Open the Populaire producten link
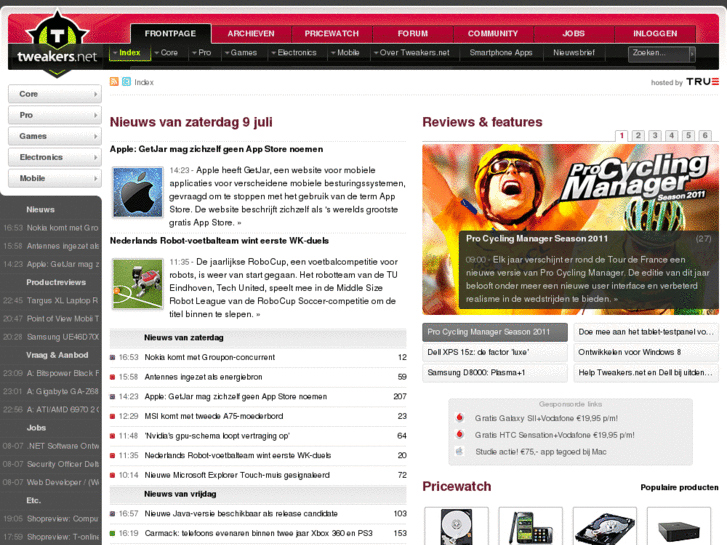Screen dimensions: 727x545 pos(679,487)
